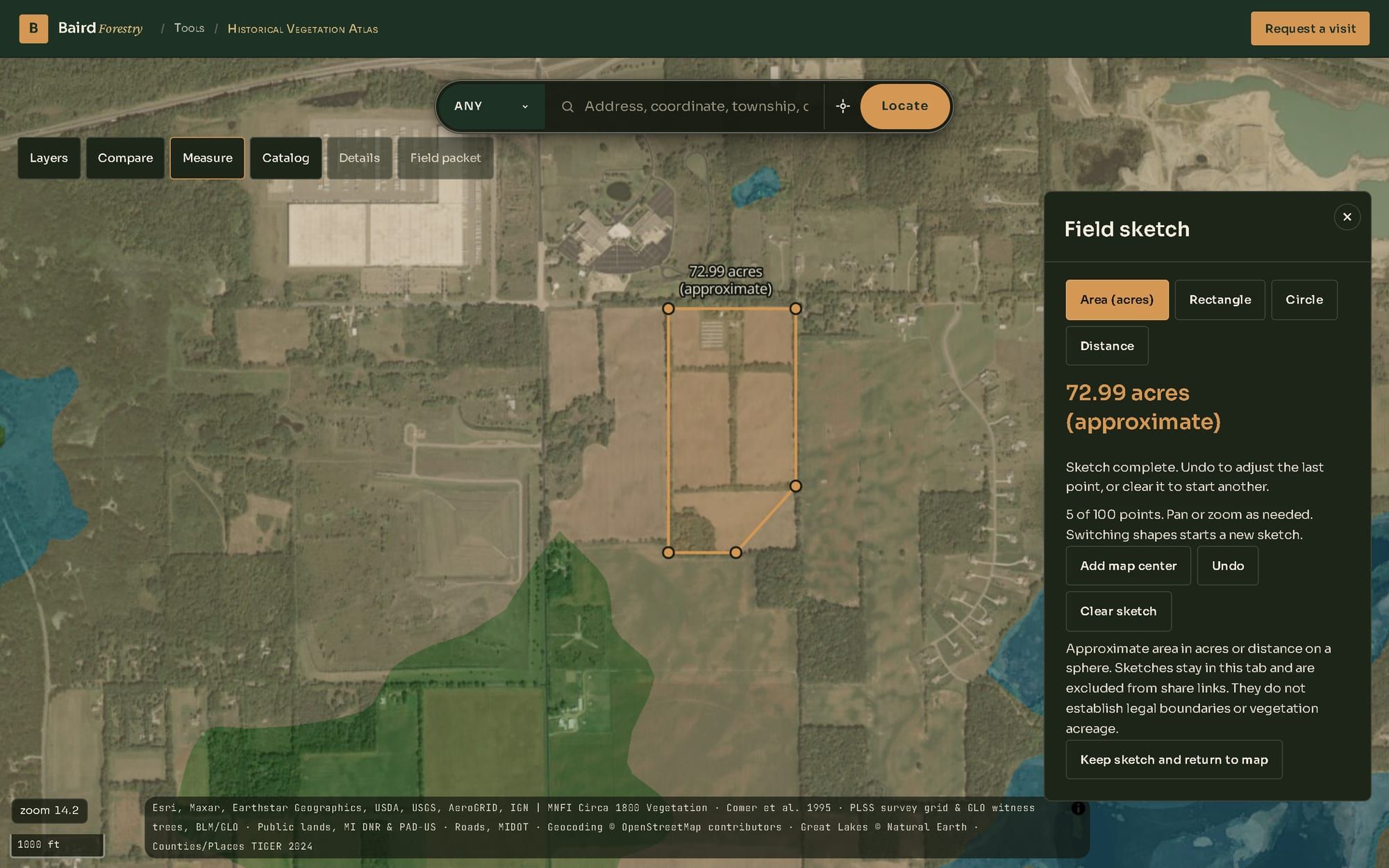Click the bottom-left sketch vertex handle
The height and width of the screenshot is (868, 1389).
click(x=668, y=553)
